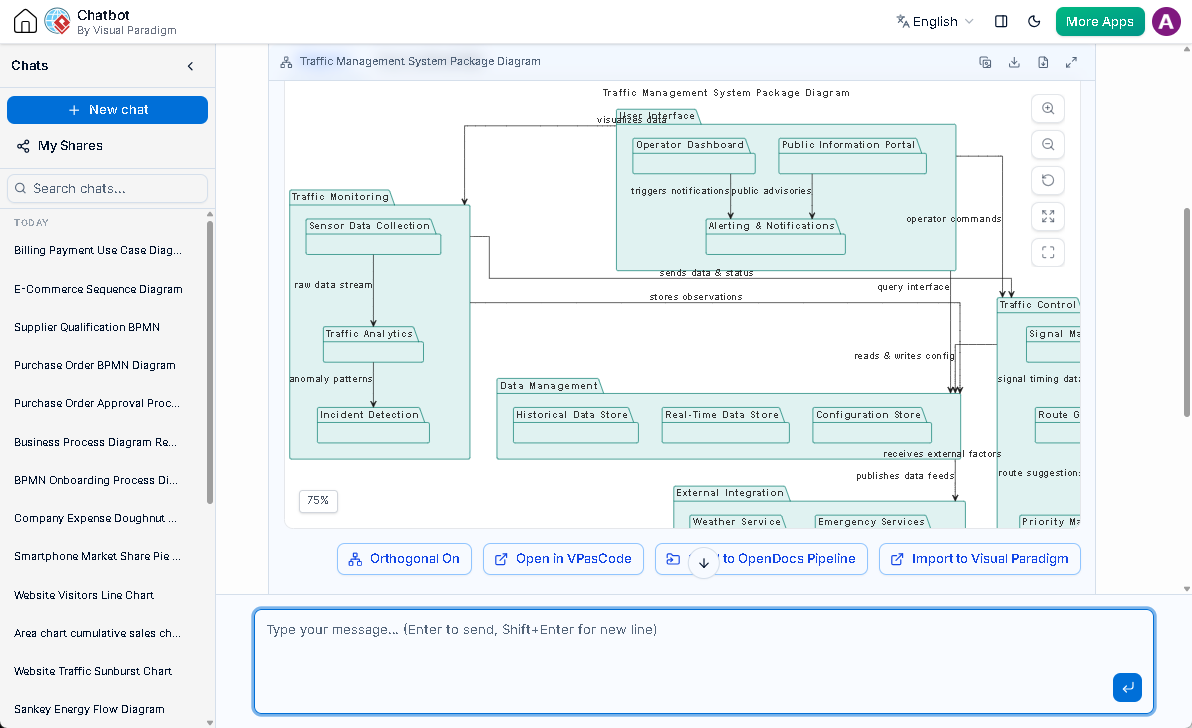The height and width of the screenshot is (728, 1192).
Task: Go to the home icon
Action: 25,21
